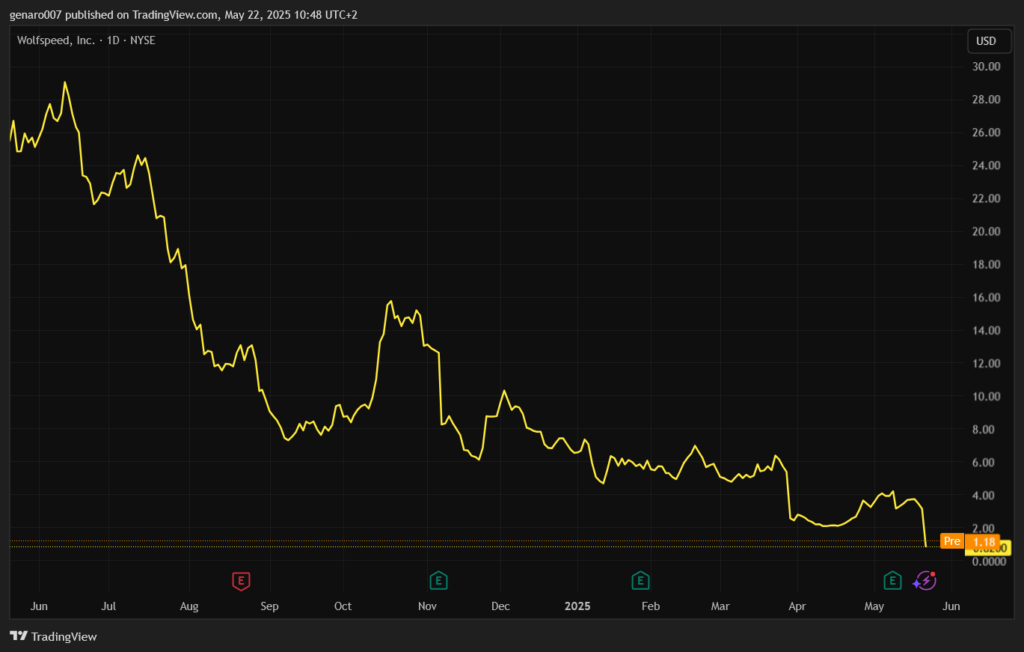Click the orange Pre pre-market label
This screenshot has width=1024, height=652.
(952, 541)
